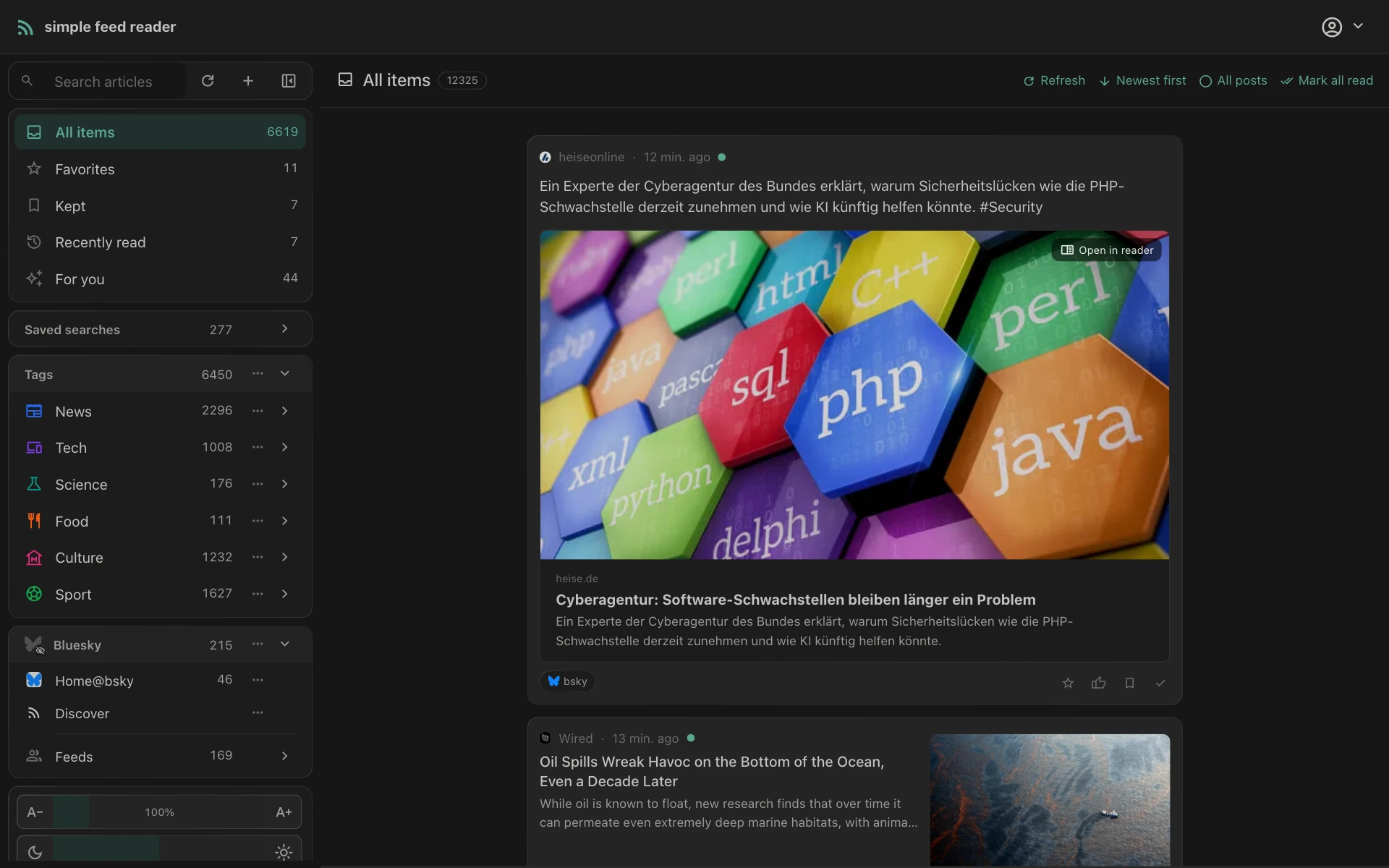Click the refresh icon beside the search box
Screen dimensions: 1389x868
click(x=208, y=81)
